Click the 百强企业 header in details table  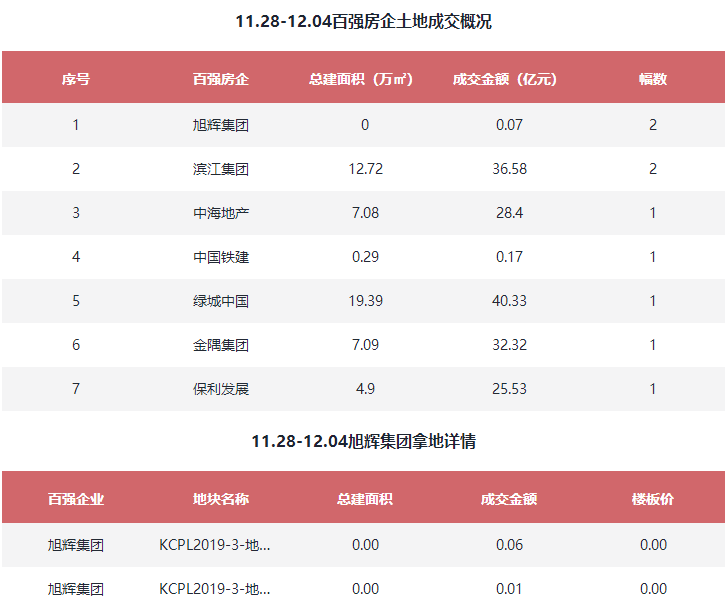(76, 499)
